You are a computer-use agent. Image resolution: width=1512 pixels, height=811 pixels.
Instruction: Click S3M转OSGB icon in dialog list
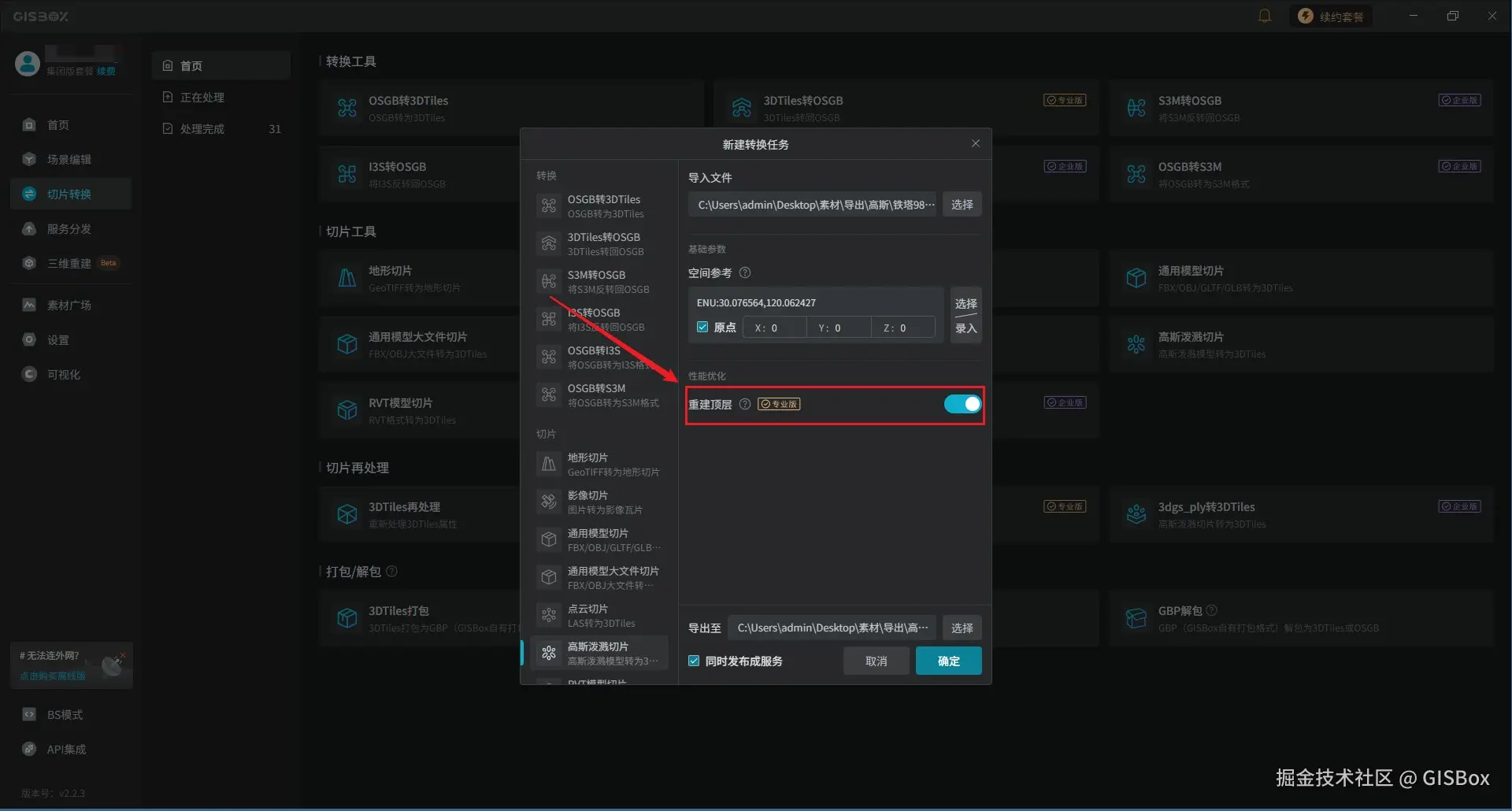(549, 281)
